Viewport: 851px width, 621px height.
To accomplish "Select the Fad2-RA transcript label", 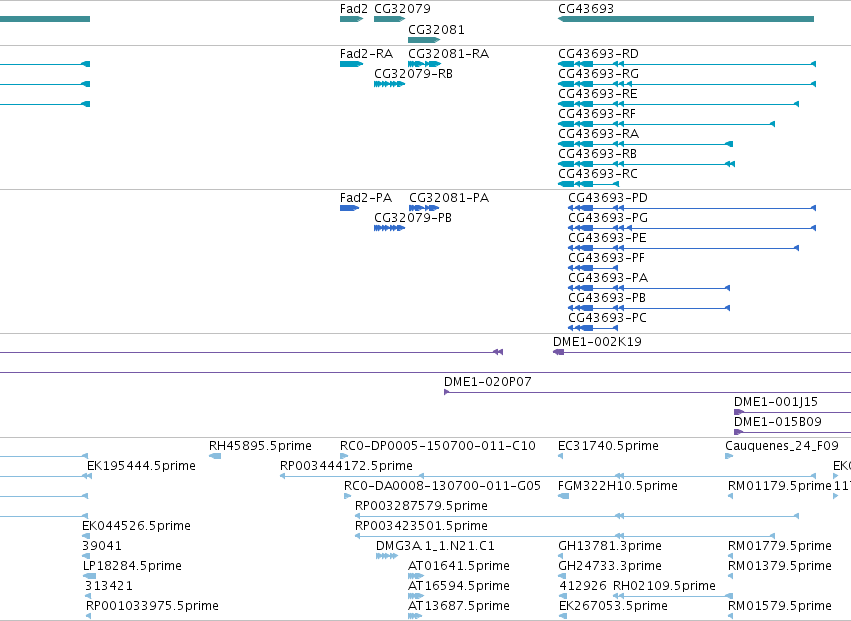I will [x=366, y=54].
